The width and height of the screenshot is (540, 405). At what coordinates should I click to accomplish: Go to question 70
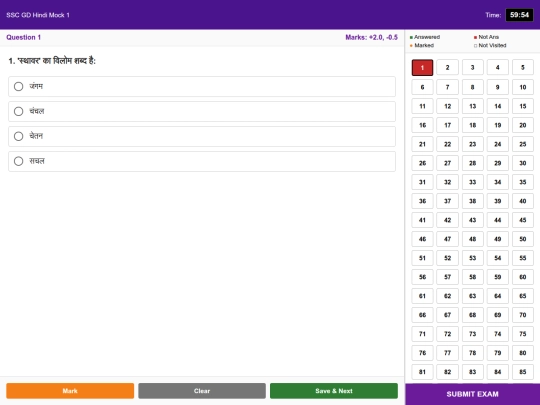[x=523, y=314]
